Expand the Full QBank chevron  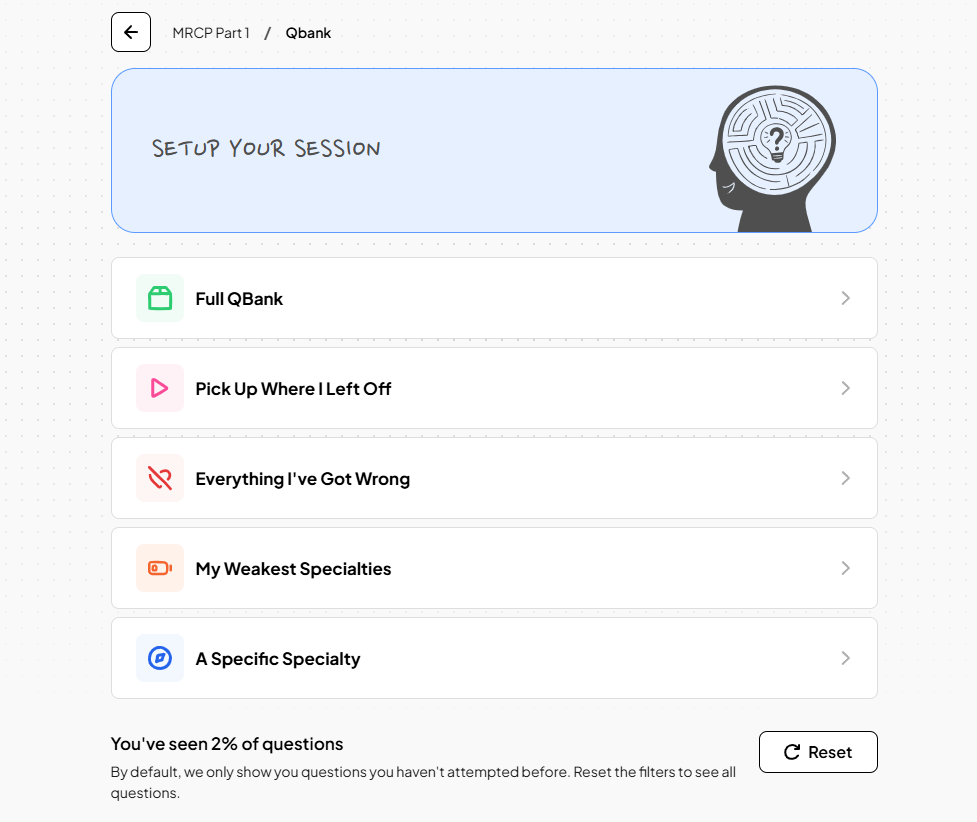[846, 298]
